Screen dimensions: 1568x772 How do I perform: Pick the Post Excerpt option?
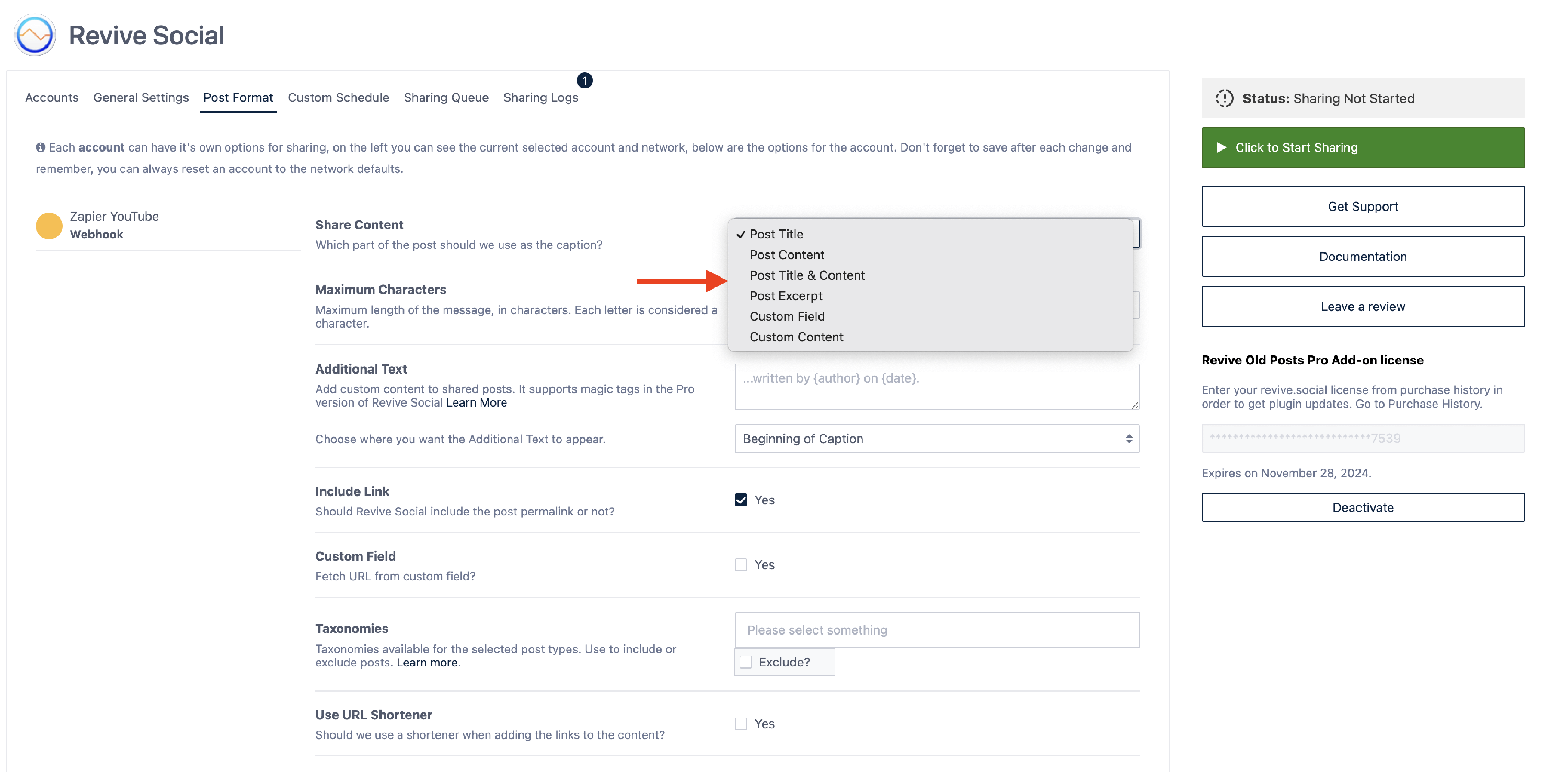[785, 296]
